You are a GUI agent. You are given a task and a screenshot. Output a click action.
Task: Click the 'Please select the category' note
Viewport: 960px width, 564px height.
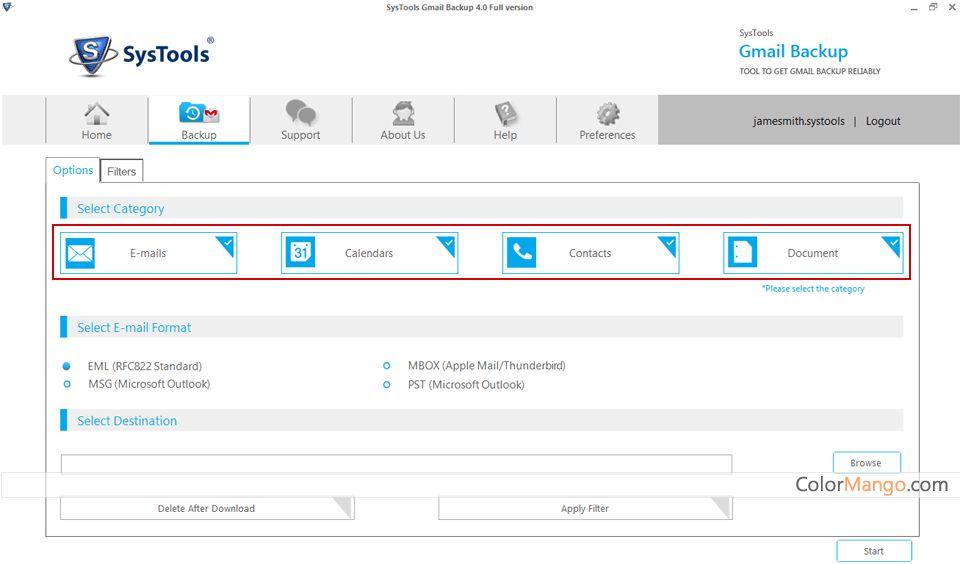pyautogui.click(x=813, y=288)
